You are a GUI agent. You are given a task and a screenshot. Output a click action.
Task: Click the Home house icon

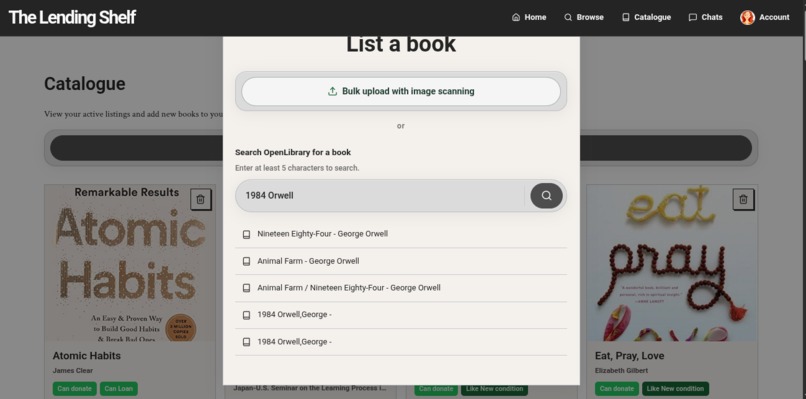[x=516, y=17]
